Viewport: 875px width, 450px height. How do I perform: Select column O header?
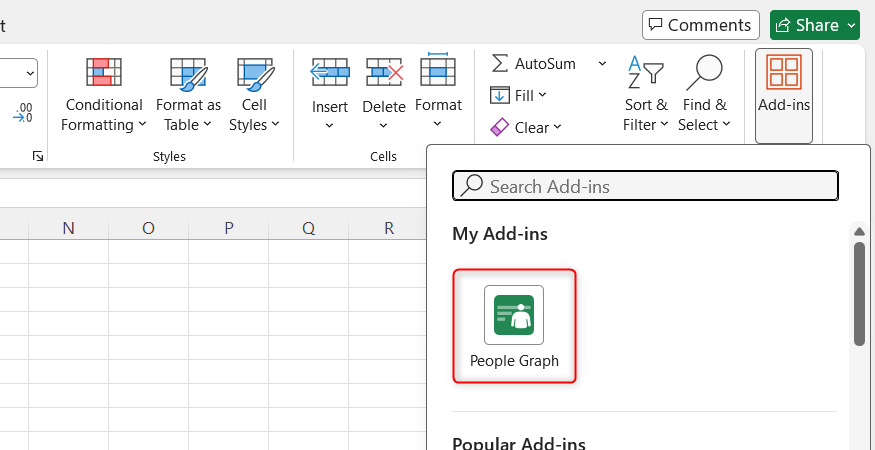click(148, 228)
